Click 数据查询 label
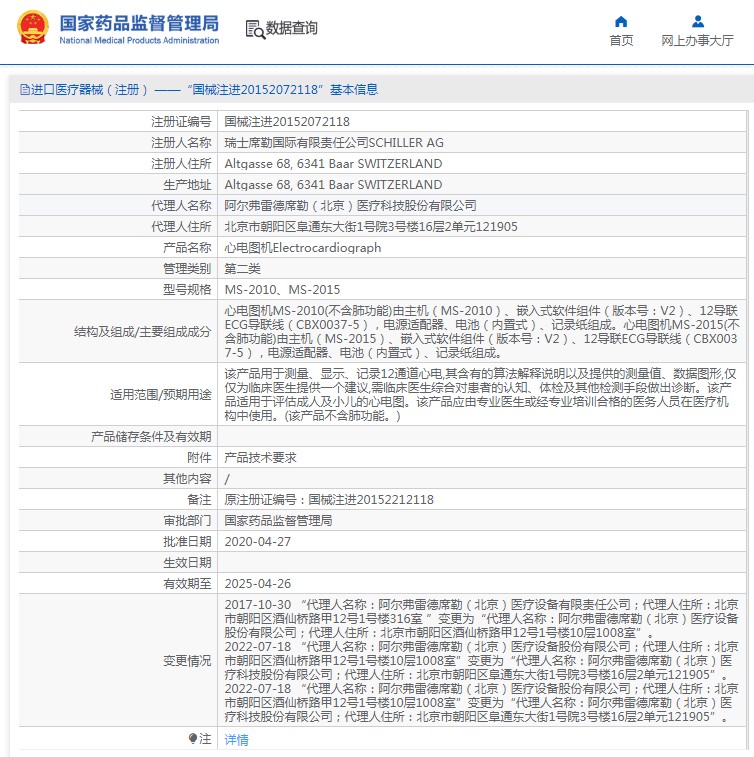Screen dimensions: 754x757 coord(292,28)
